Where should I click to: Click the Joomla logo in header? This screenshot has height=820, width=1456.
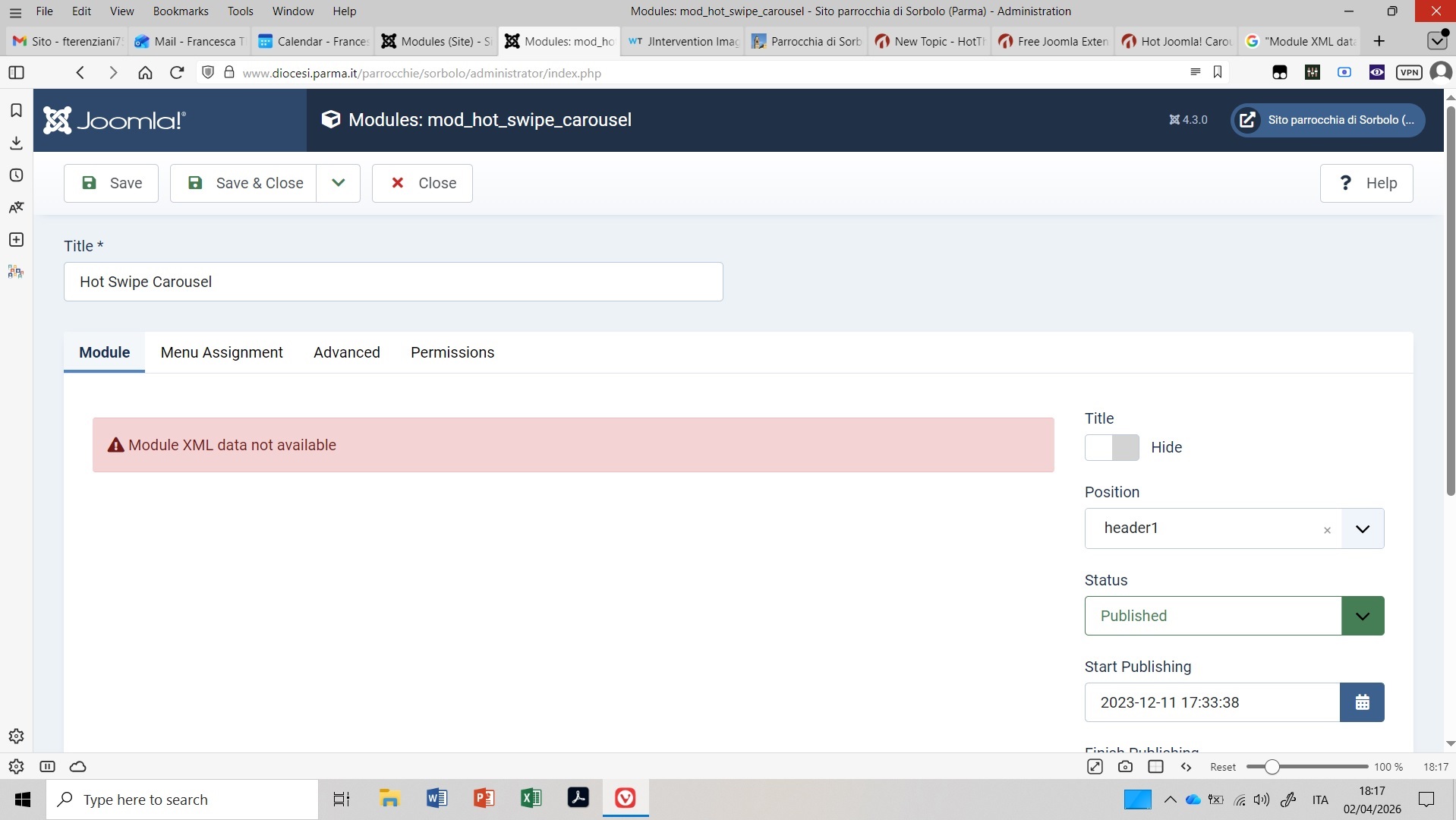pos(114,120)
